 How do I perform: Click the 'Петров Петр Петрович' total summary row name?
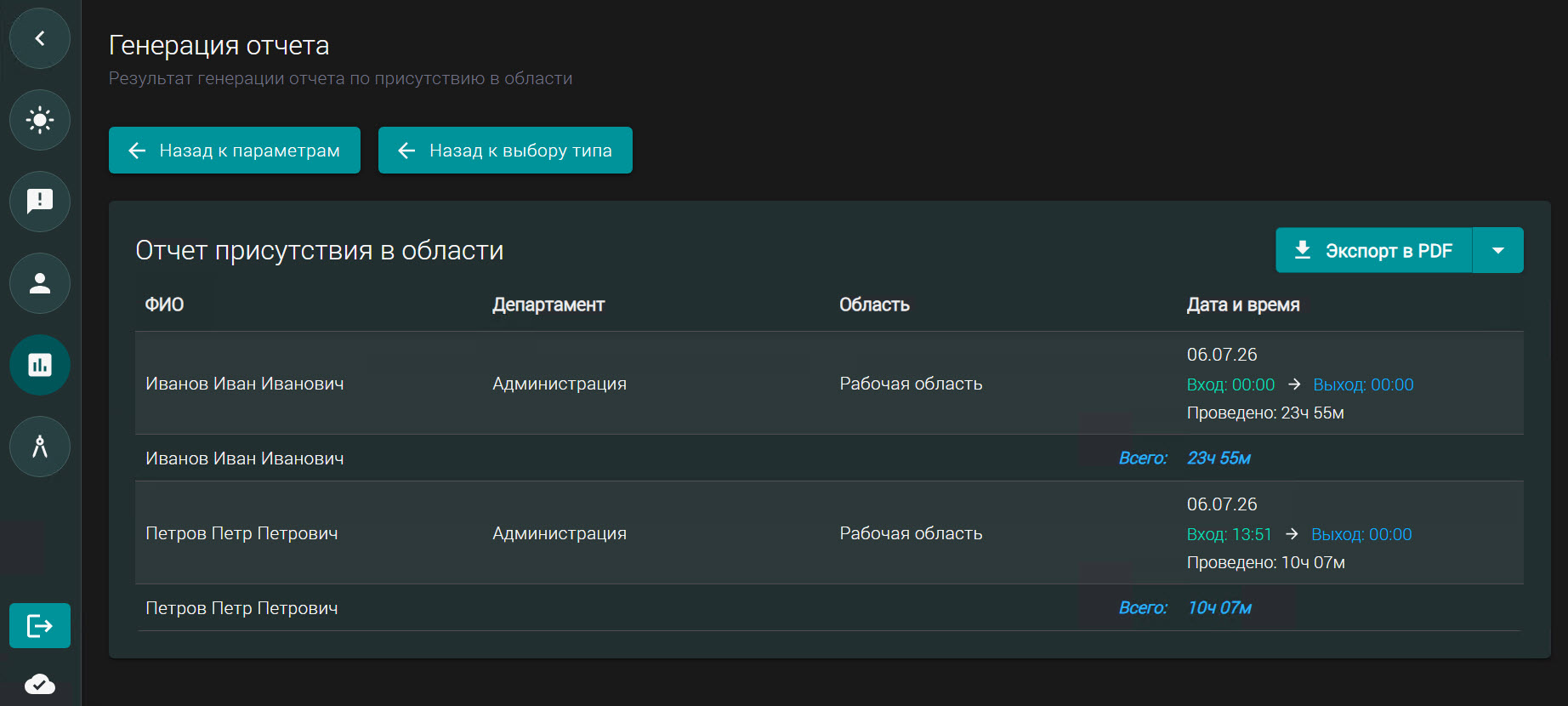point(241,608)
